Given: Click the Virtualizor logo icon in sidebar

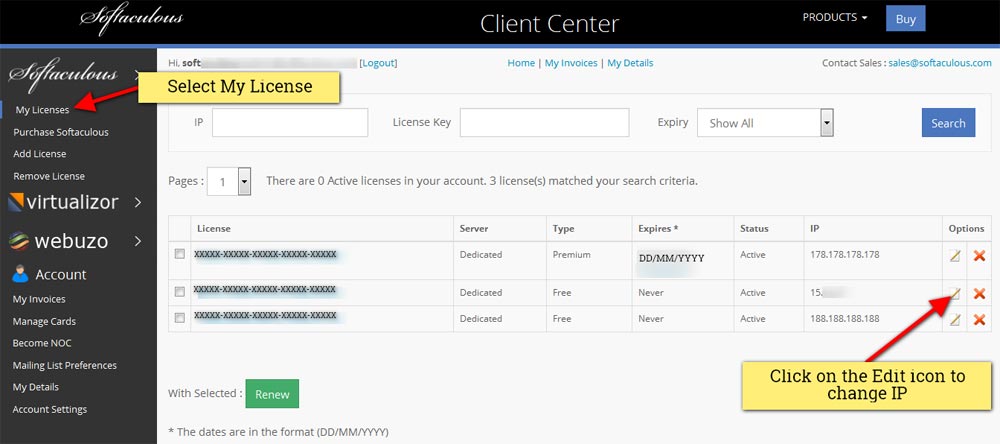Looking at the screenshot, I should click(16, 202).
